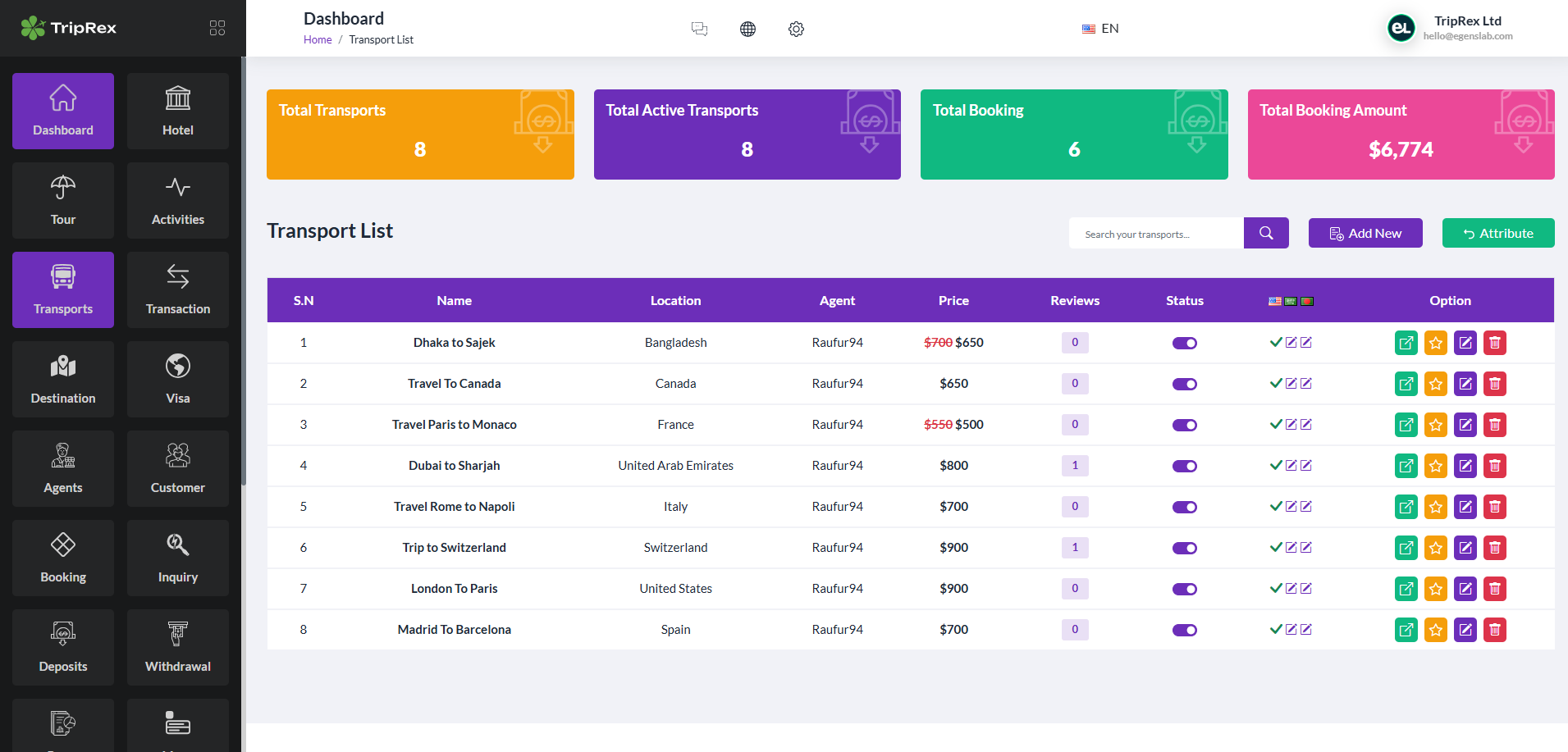Toggle Madrid To Barcelona status switch
Screen dimensions: 1568x752
pos(1185,630)
